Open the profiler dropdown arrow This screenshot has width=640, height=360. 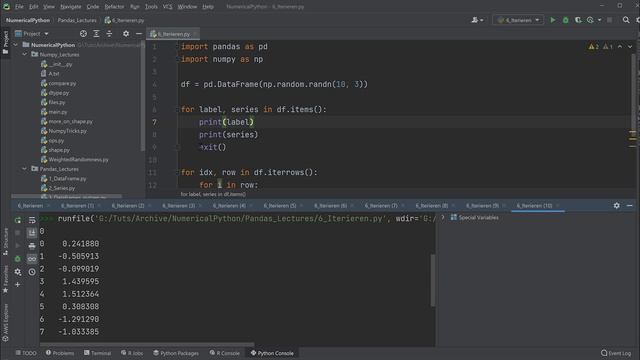[599, 20]
